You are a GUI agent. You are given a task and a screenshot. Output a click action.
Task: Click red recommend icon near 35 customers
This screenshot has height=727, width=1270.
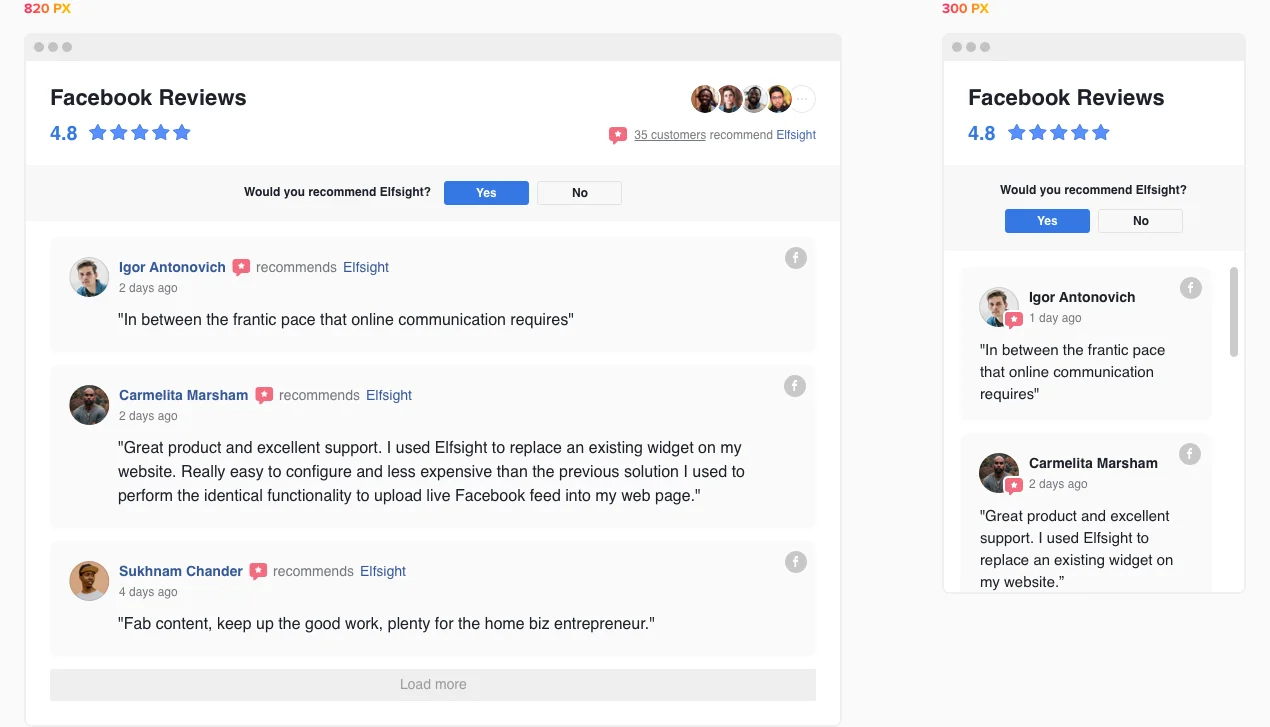point(618,135)
